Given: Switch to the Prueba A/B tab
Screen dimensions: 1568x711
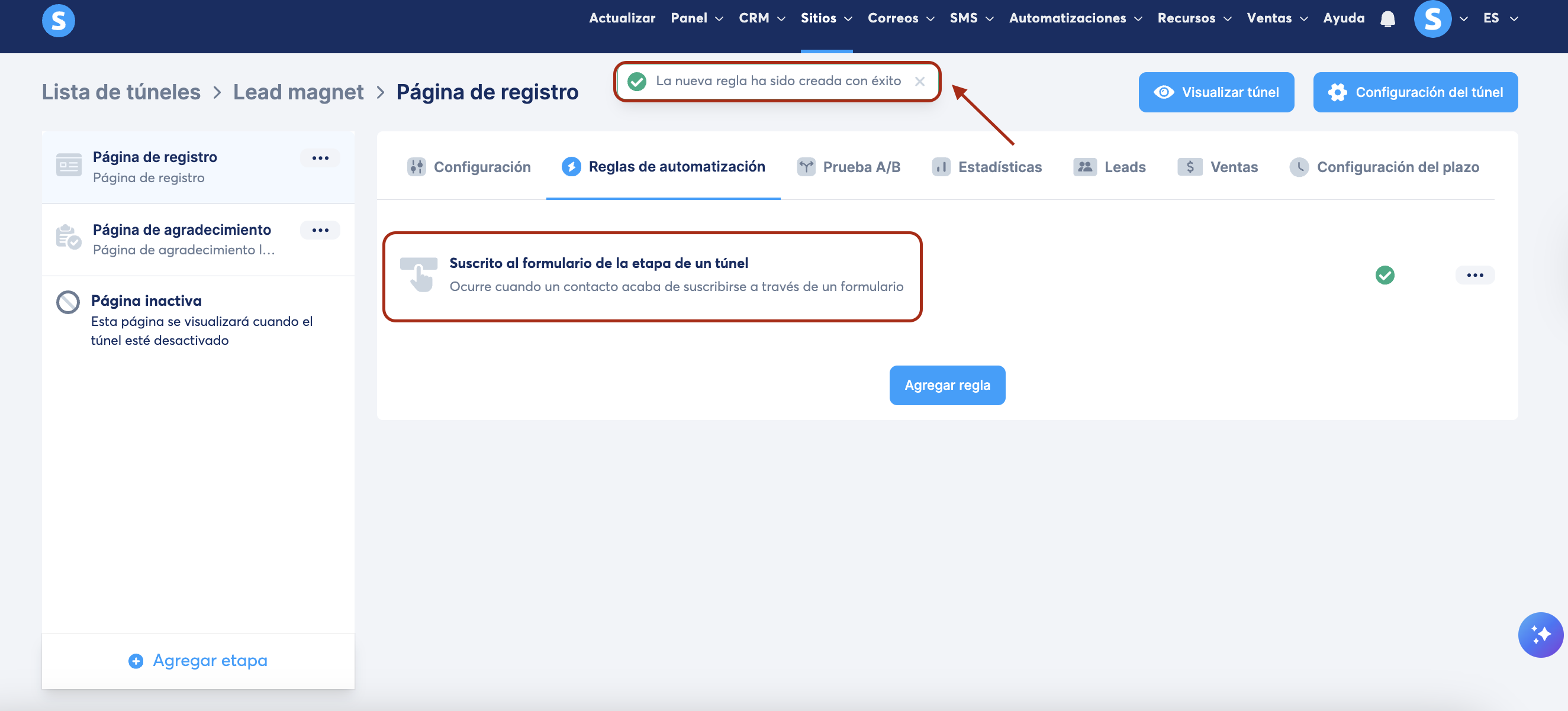Looking at the screenshot, I should (849, 167).
